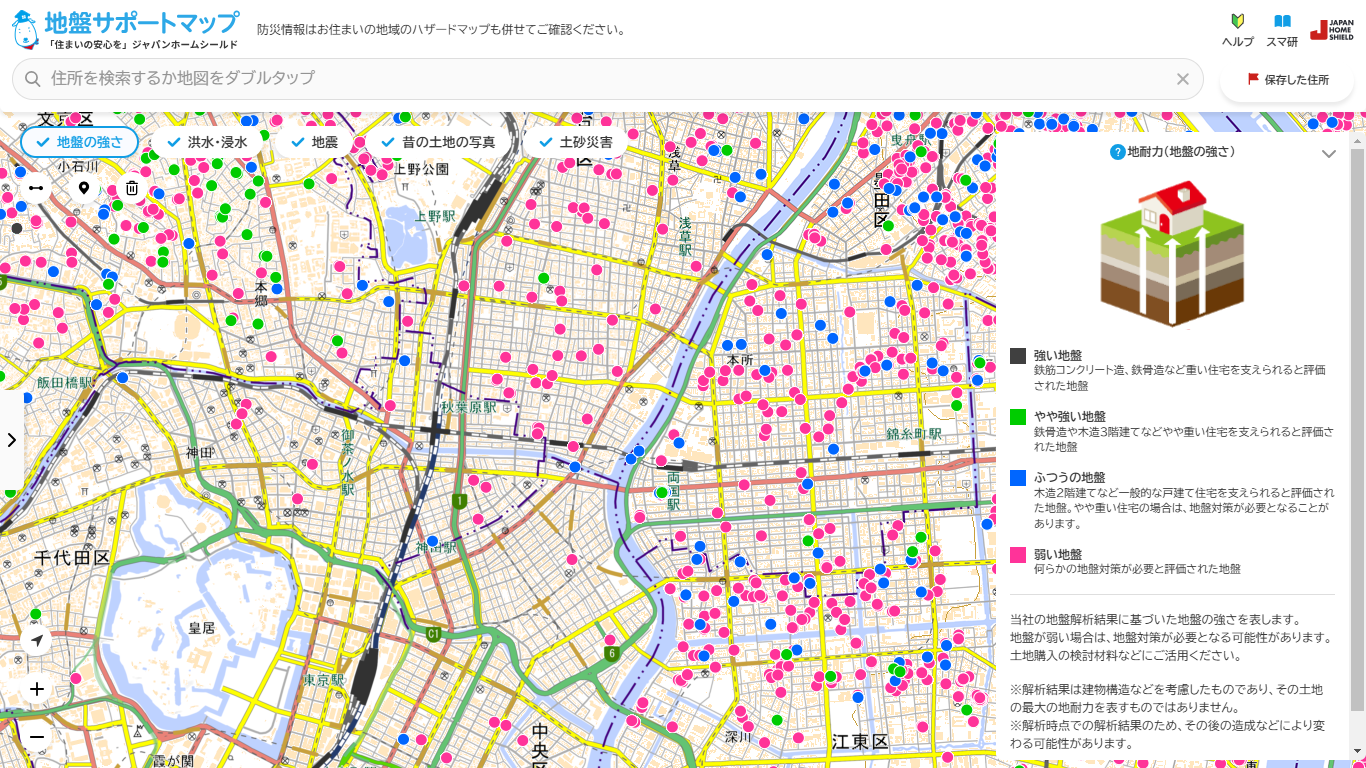
Task: Zoom out with the minus button
Action: pos(37,737)
